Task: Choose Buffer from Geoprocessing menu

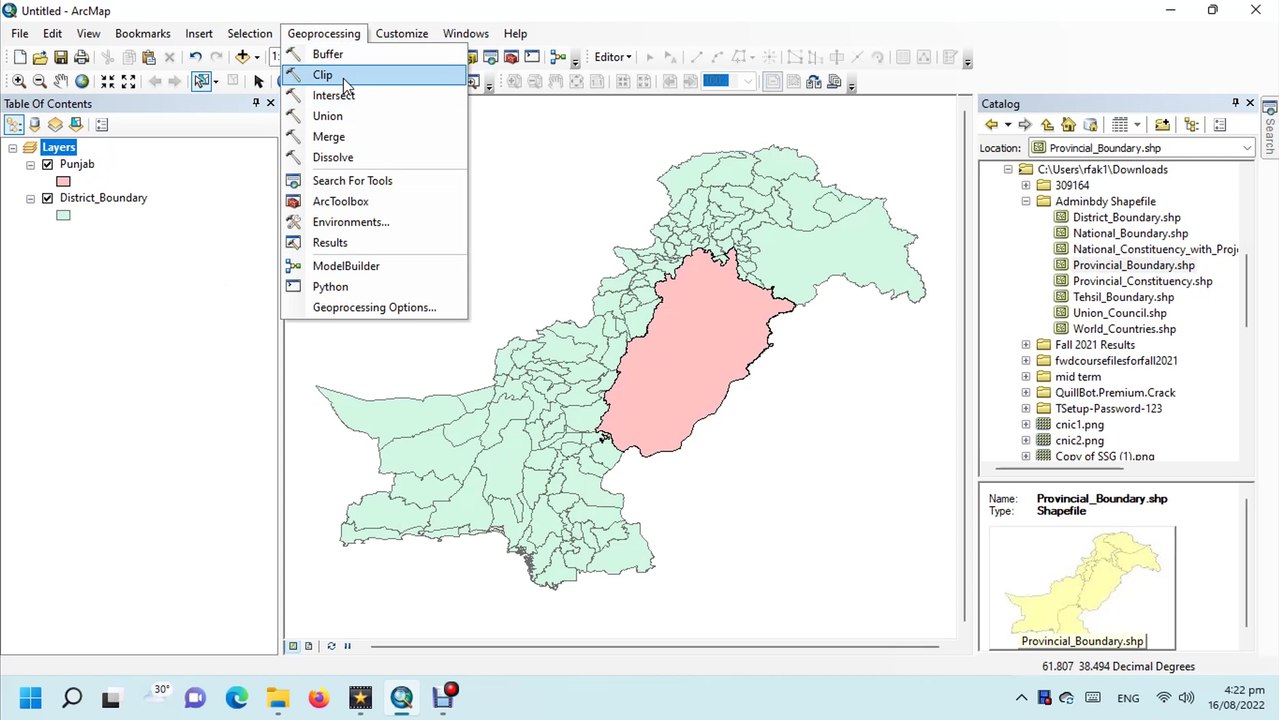Action: click(x=374, y=54)
